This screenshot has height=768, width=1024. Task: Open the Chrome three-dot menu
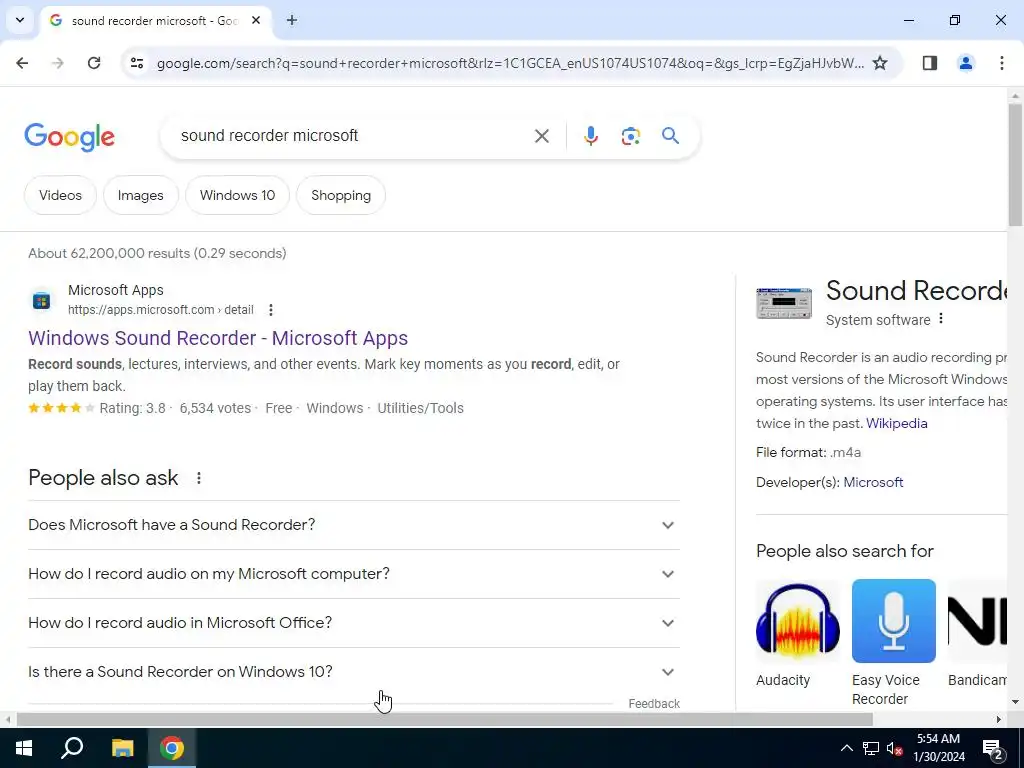(x=1001, y=63)
